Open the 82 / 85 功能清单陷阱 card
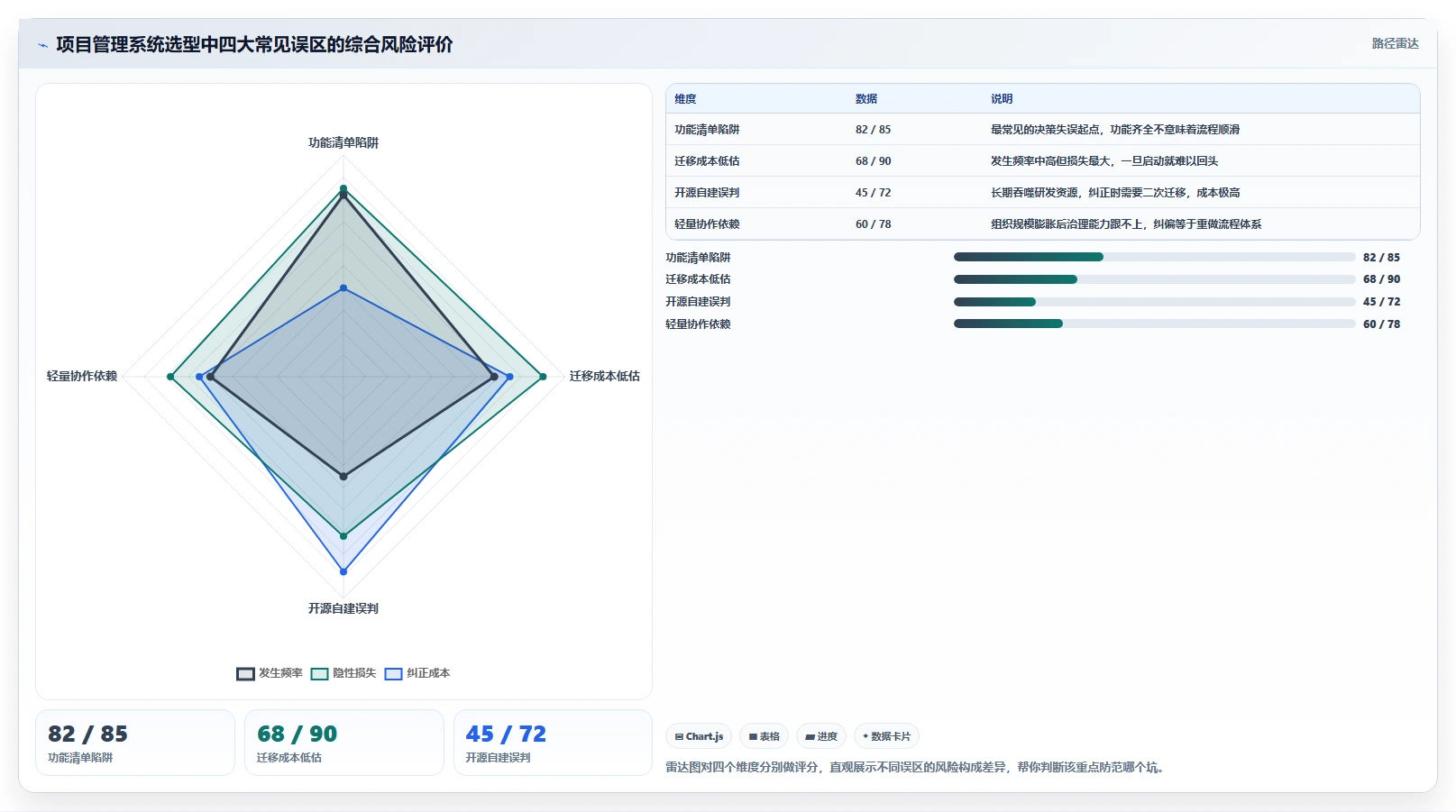 [x=135, y=743]
